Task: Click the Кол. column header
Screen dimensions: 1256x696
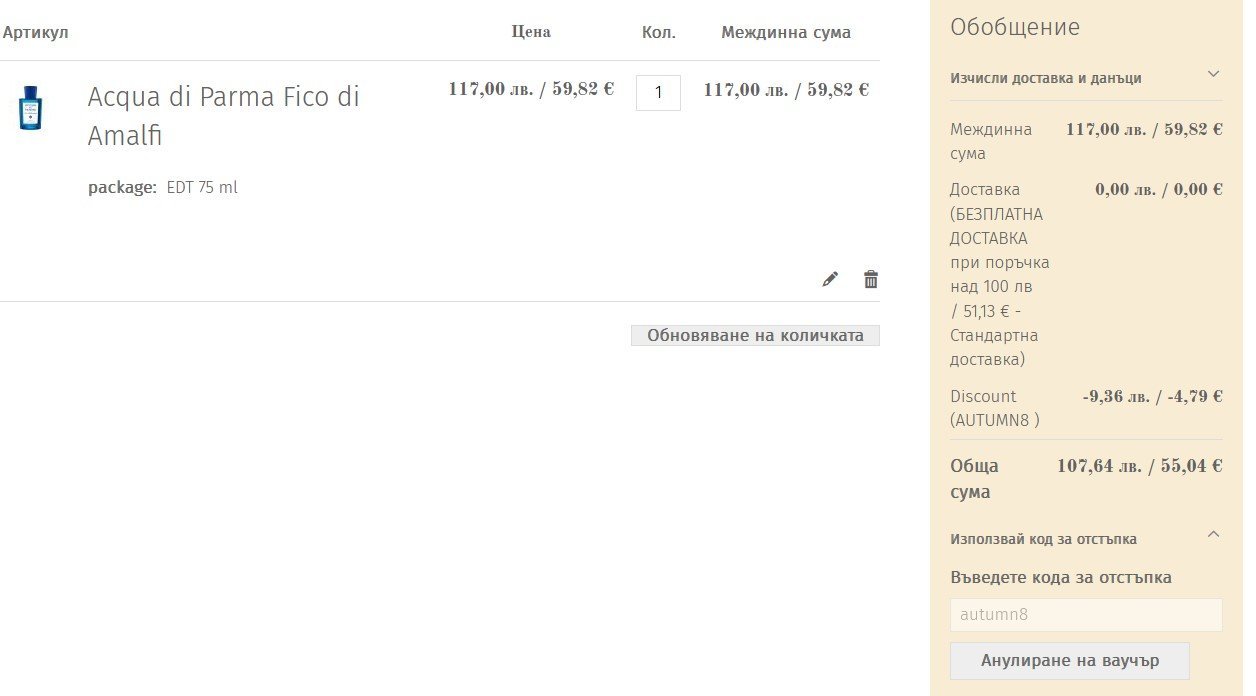Action: pos(659,32)
